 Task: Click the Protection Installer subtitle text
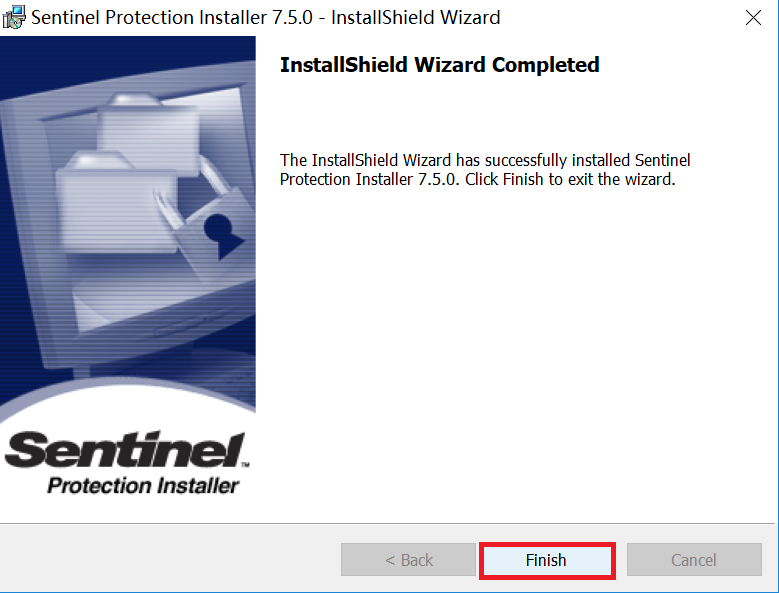[143, 487]
